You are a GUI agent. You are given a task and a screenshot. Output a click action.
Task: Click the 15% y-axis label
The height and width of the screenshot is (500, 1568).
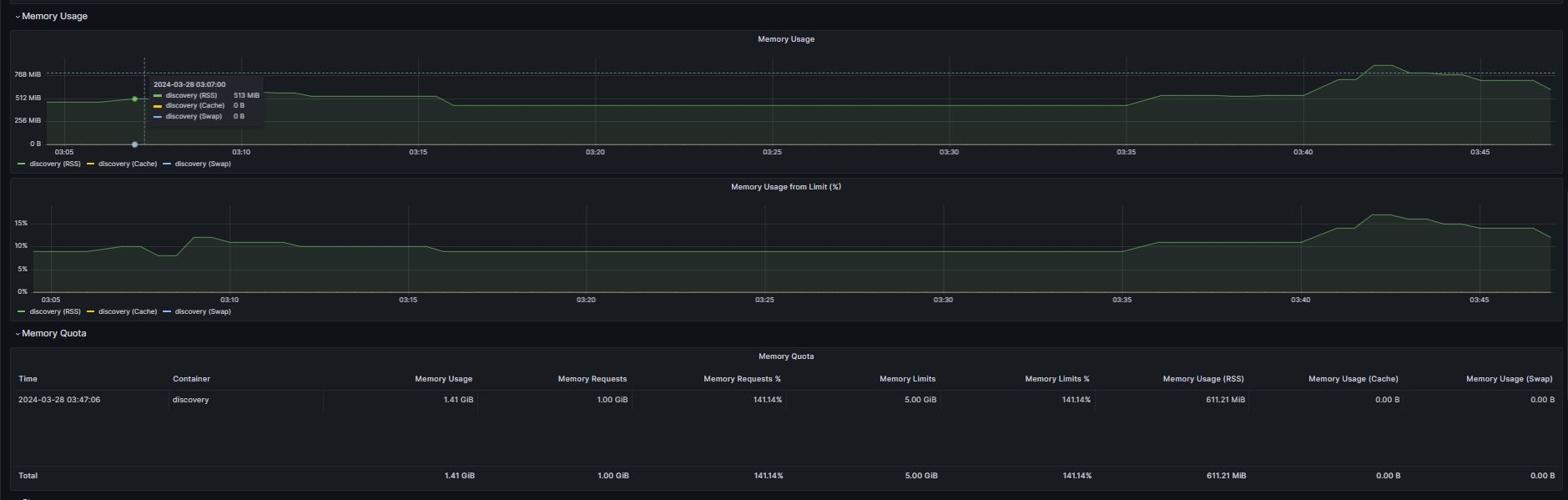pyautogui.click(x=21, y=224)
